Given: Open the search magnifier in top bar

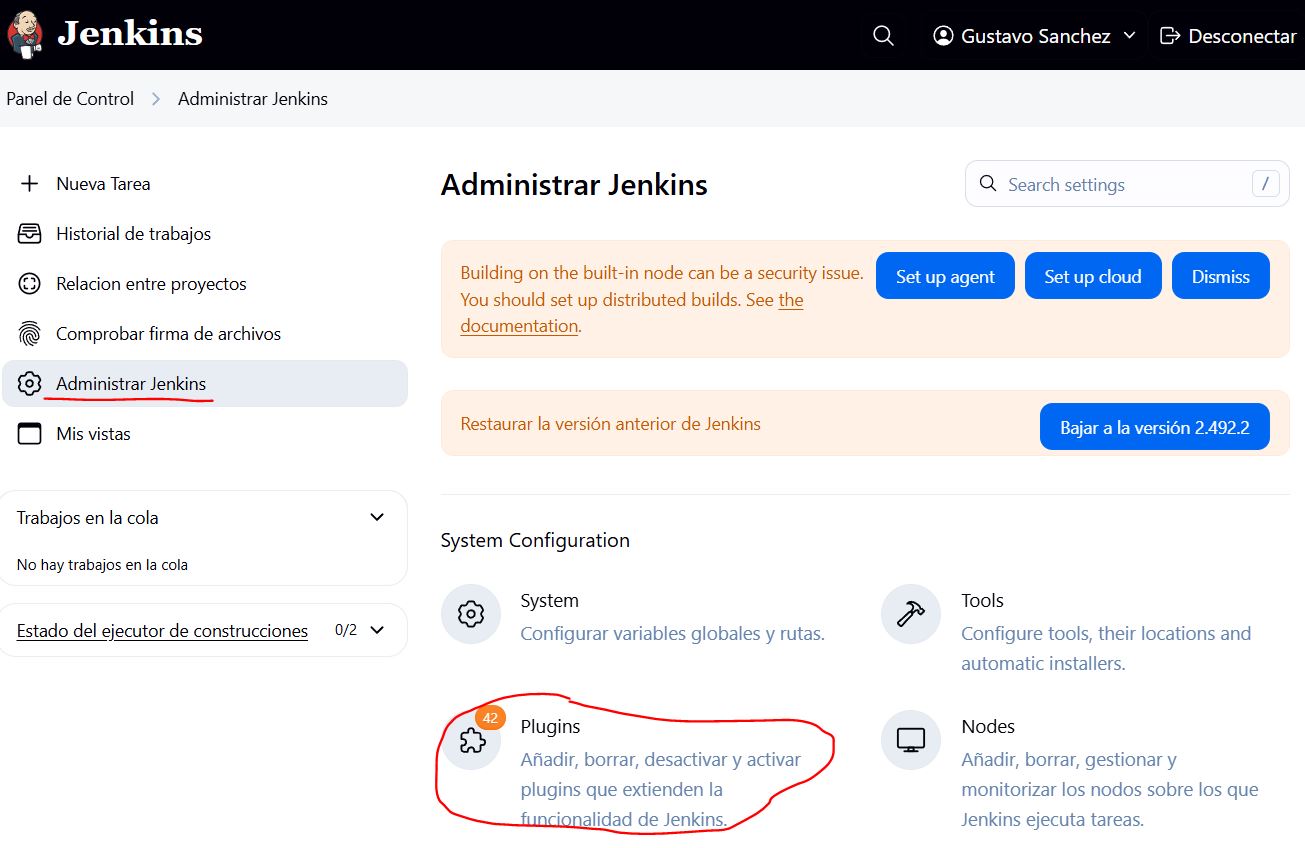Looking at the screenshot, I should point(882,35).
